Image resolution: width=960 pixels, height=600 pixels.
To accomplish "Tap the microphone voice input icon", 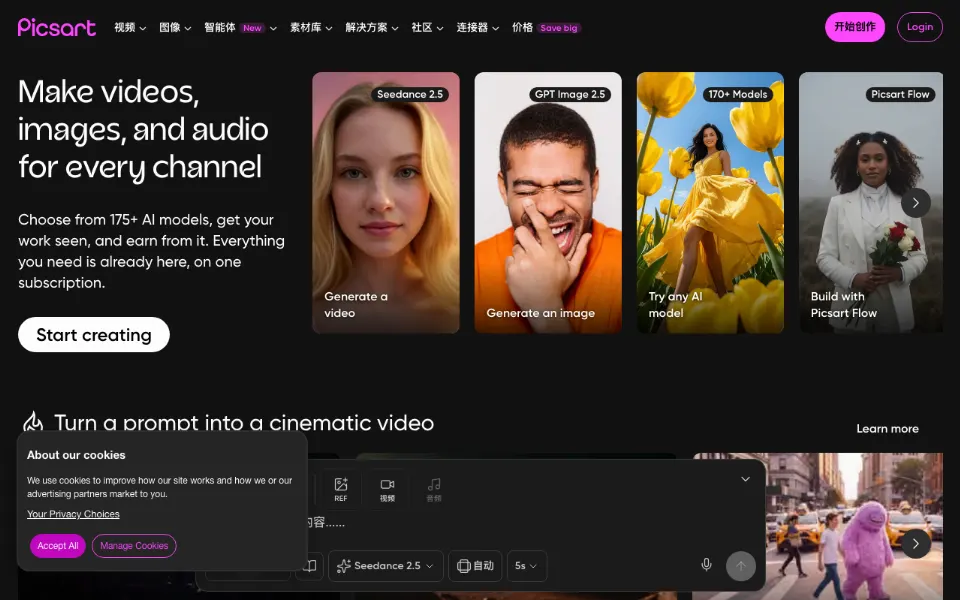I will (706, 564).
